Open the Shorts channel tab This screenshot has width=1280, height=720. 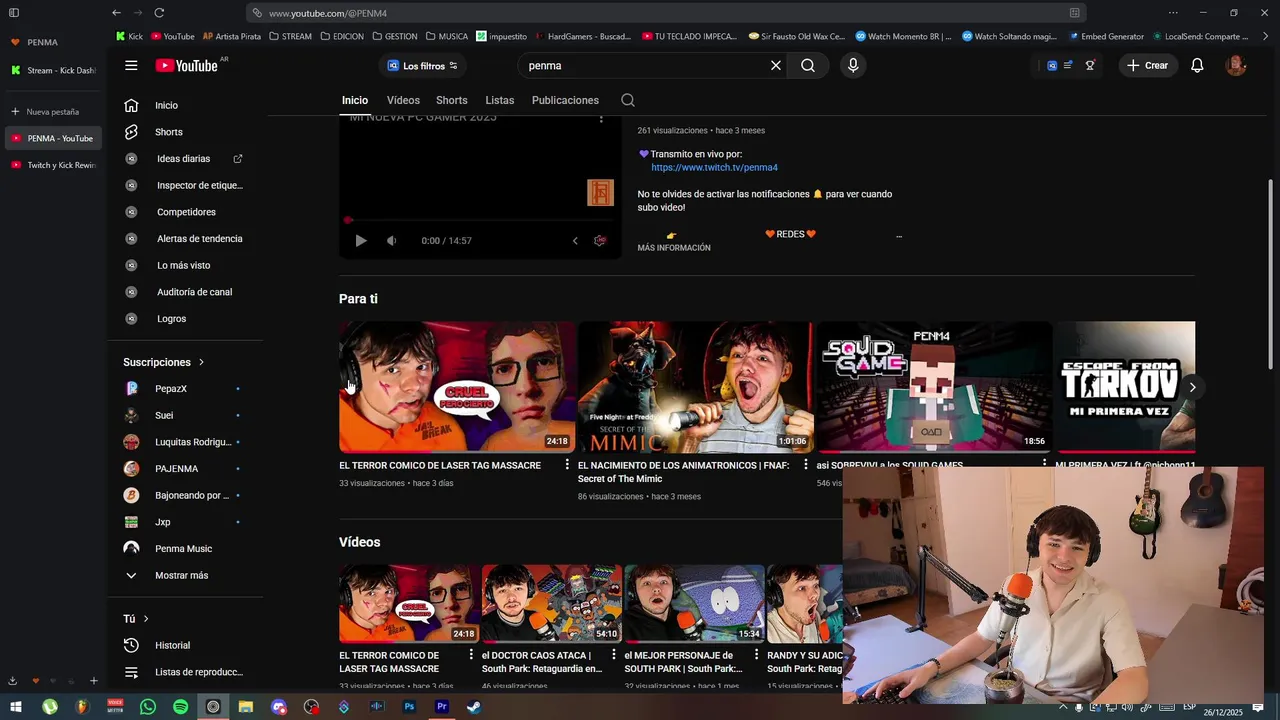point(451,100)
